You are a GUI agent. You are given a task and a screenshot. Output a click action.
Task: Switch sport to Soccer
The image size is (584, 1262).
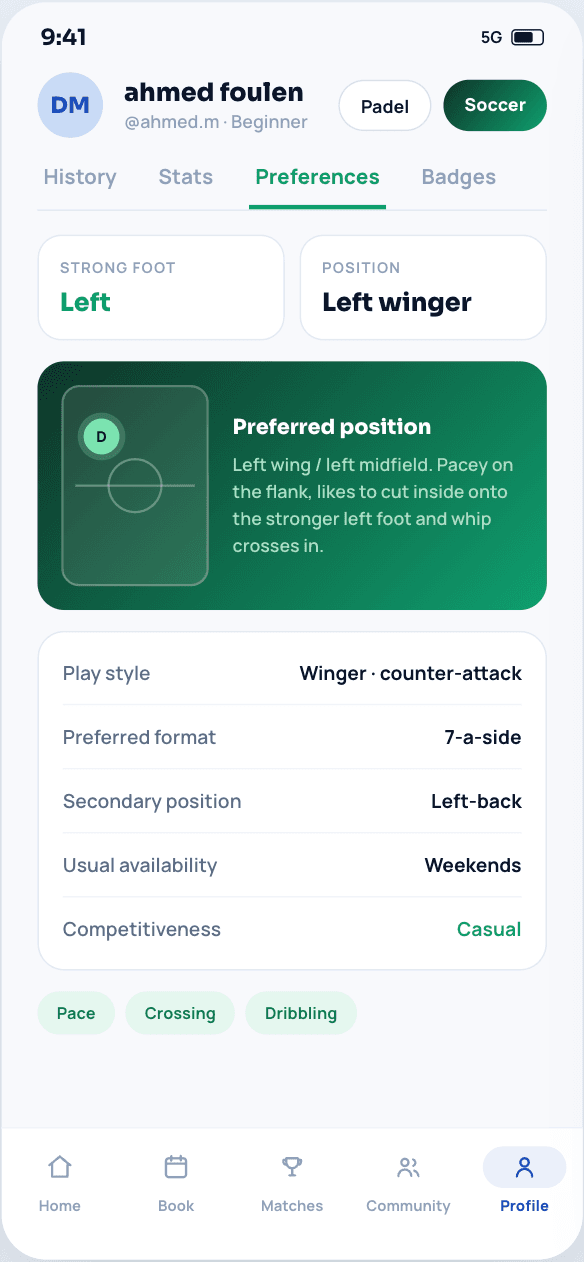pos(495,105)
